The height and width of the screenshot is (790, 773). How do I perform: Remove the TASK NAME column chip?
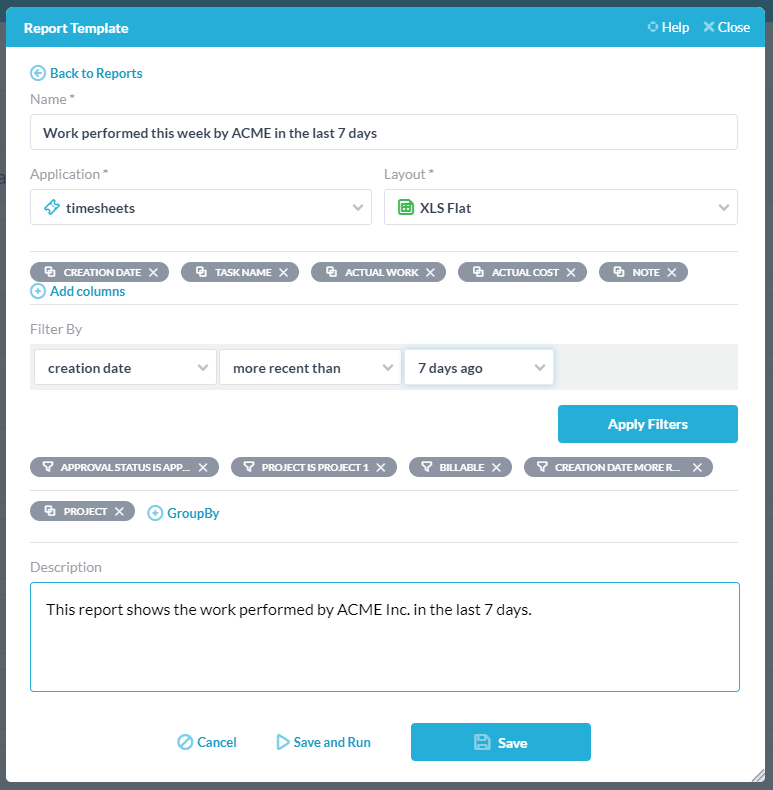point(284,273)
